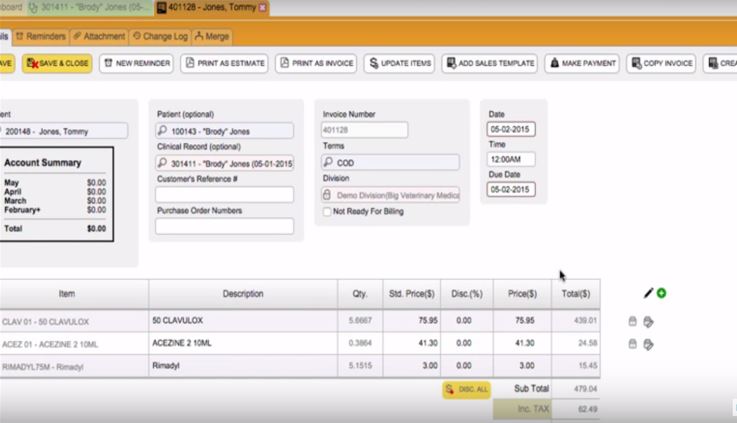Click the green plus add-line icon
737x423 pixels.
661,293
